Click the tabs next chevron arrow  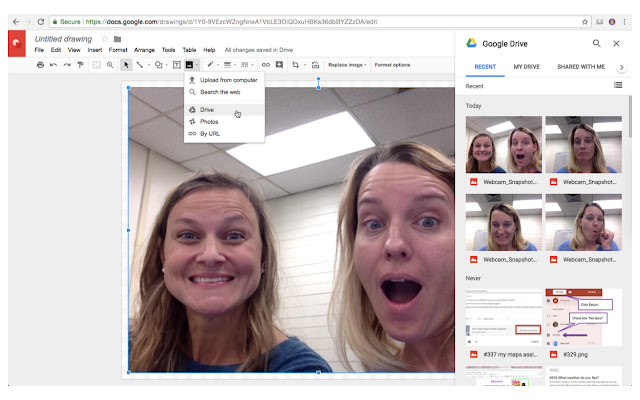(x=621, y=67)
